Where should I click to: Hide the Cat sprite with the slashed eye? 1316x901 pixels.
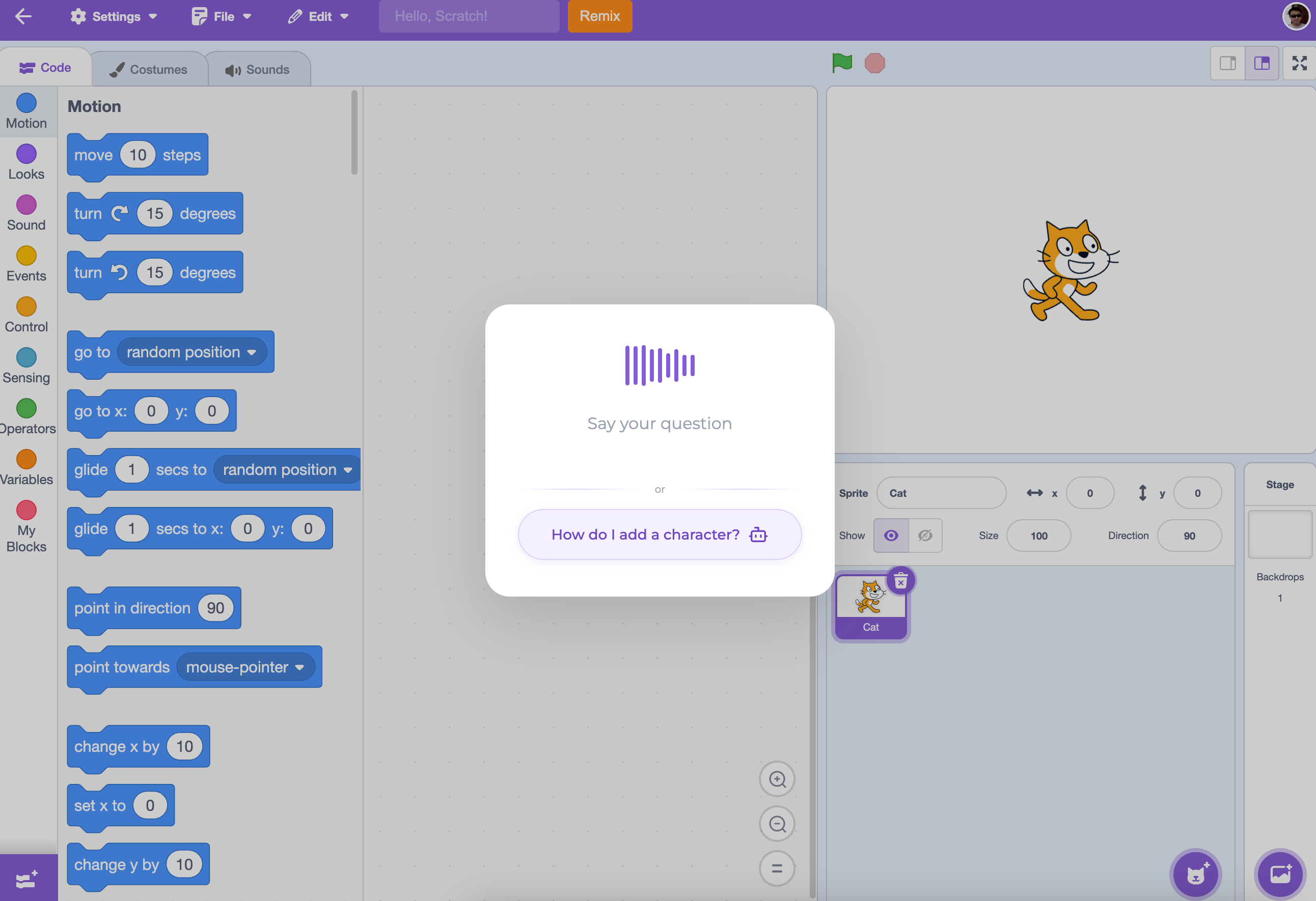coord(926,536)
